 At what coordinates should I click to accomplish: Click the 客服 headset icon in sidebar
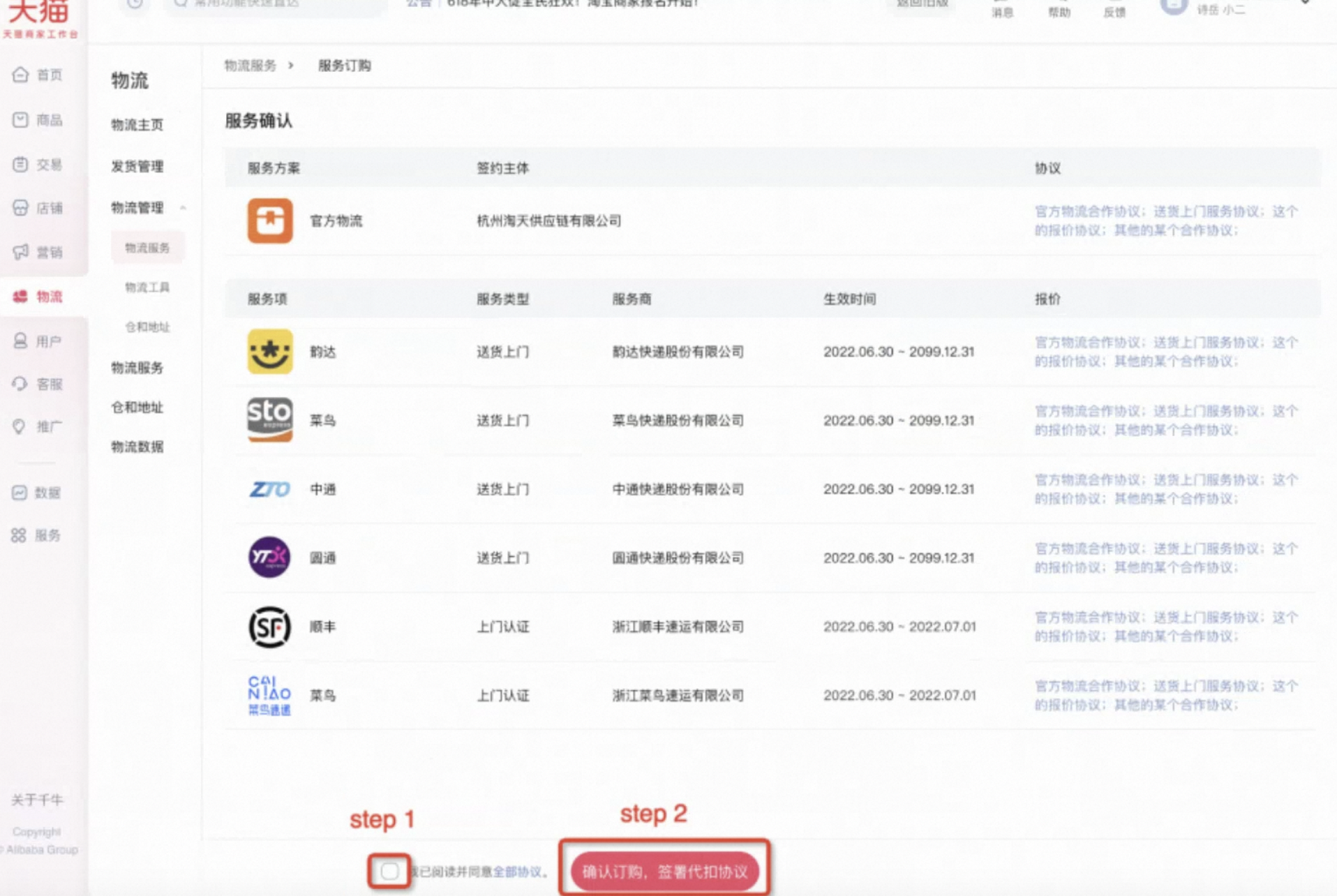pos(20,384)
